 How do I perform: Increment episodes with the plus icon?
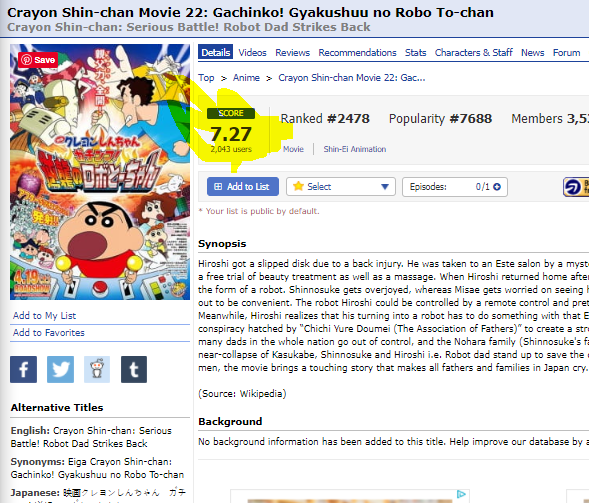coord(497,187)
